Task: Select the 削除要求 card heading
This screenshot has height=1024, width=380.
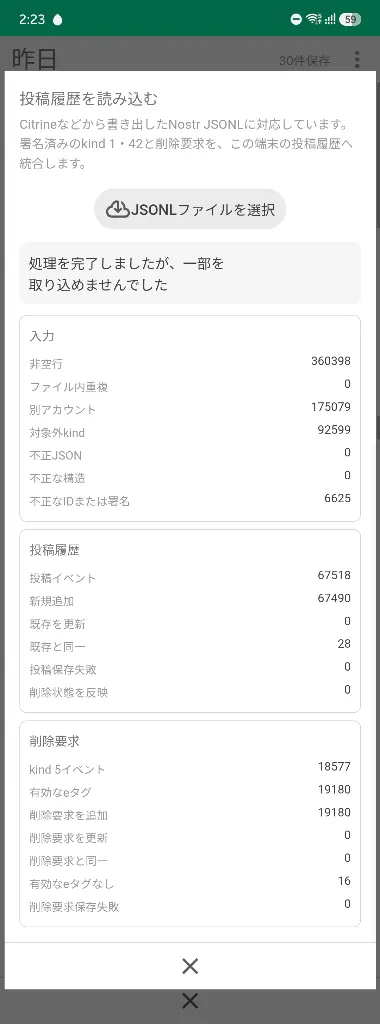Action: click(x=54, y=741)
